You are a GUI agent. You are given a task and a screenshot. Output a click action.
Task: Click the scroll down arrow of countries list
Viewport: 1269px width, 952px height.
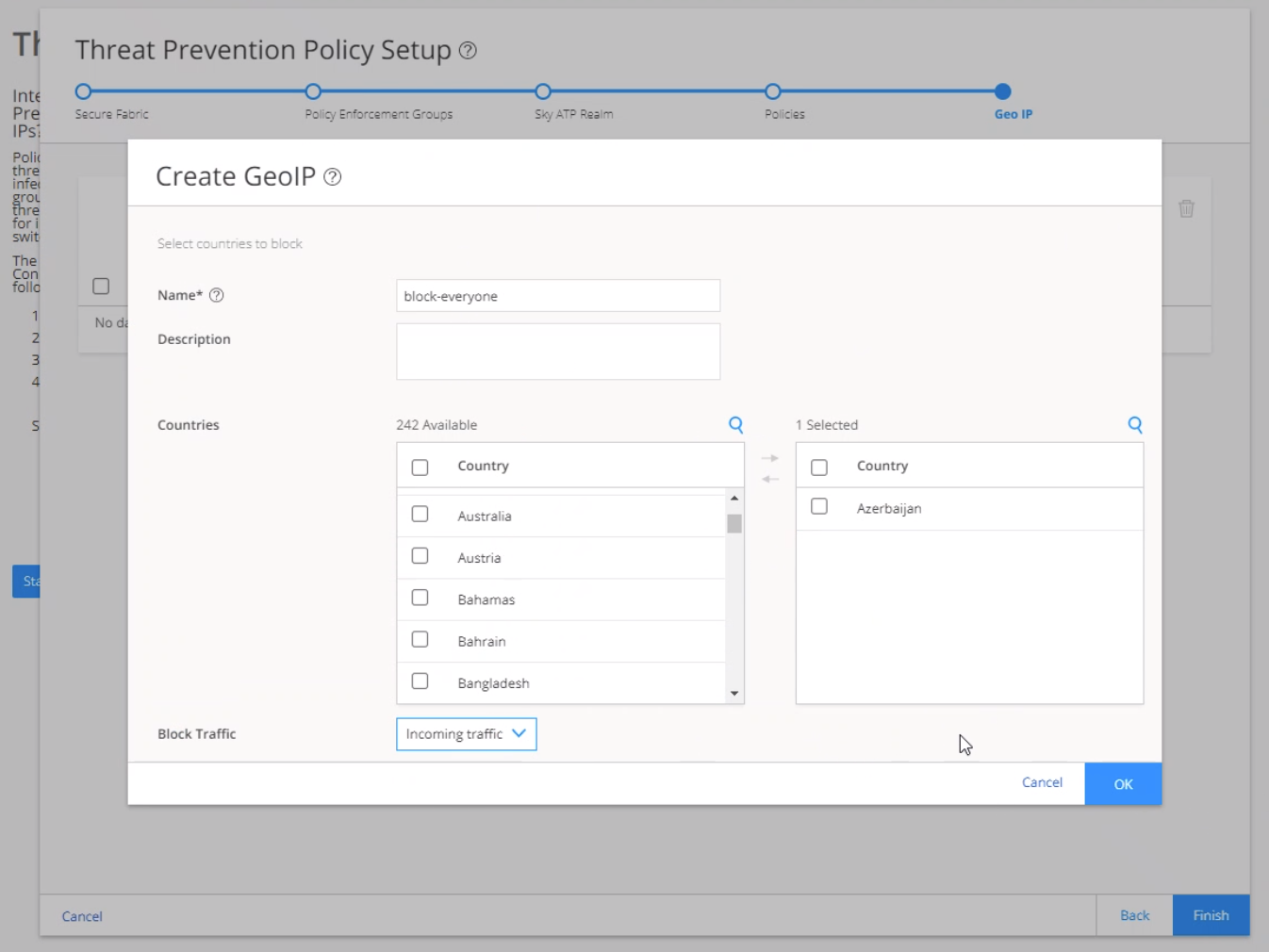(734, 694)
